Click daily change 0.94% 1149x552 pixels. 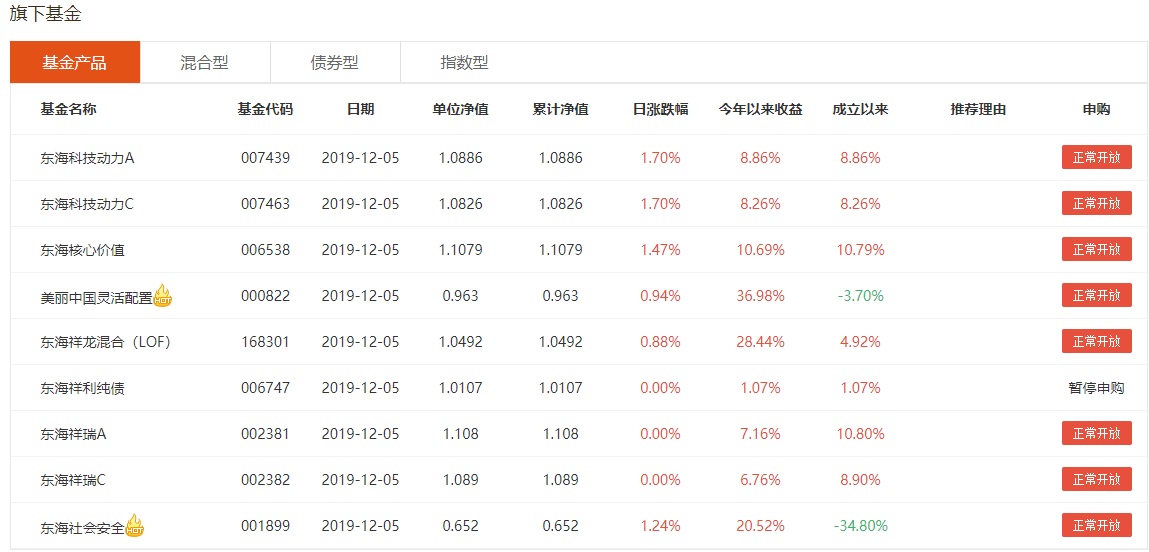pyautogui.click(x=660, y=296)
